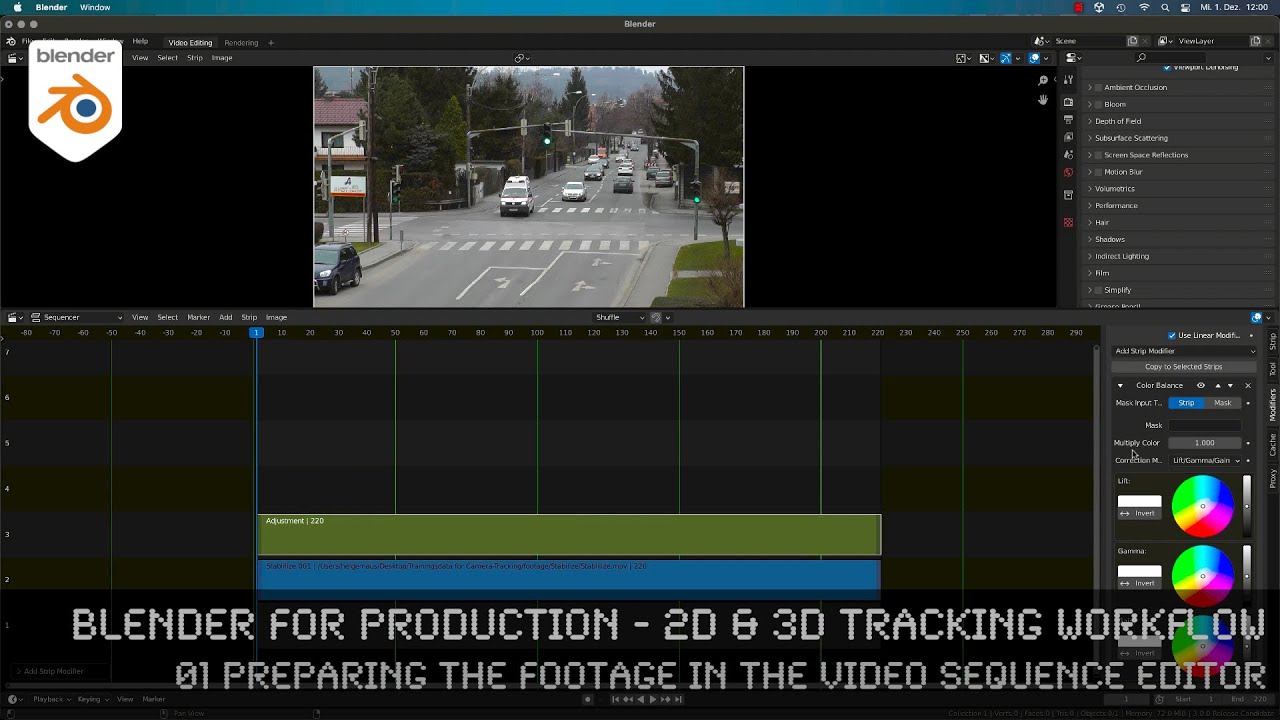The image size is (1280, 720).
Task: Click the preview zoom magnifier icon
Action: point(1043,80)
